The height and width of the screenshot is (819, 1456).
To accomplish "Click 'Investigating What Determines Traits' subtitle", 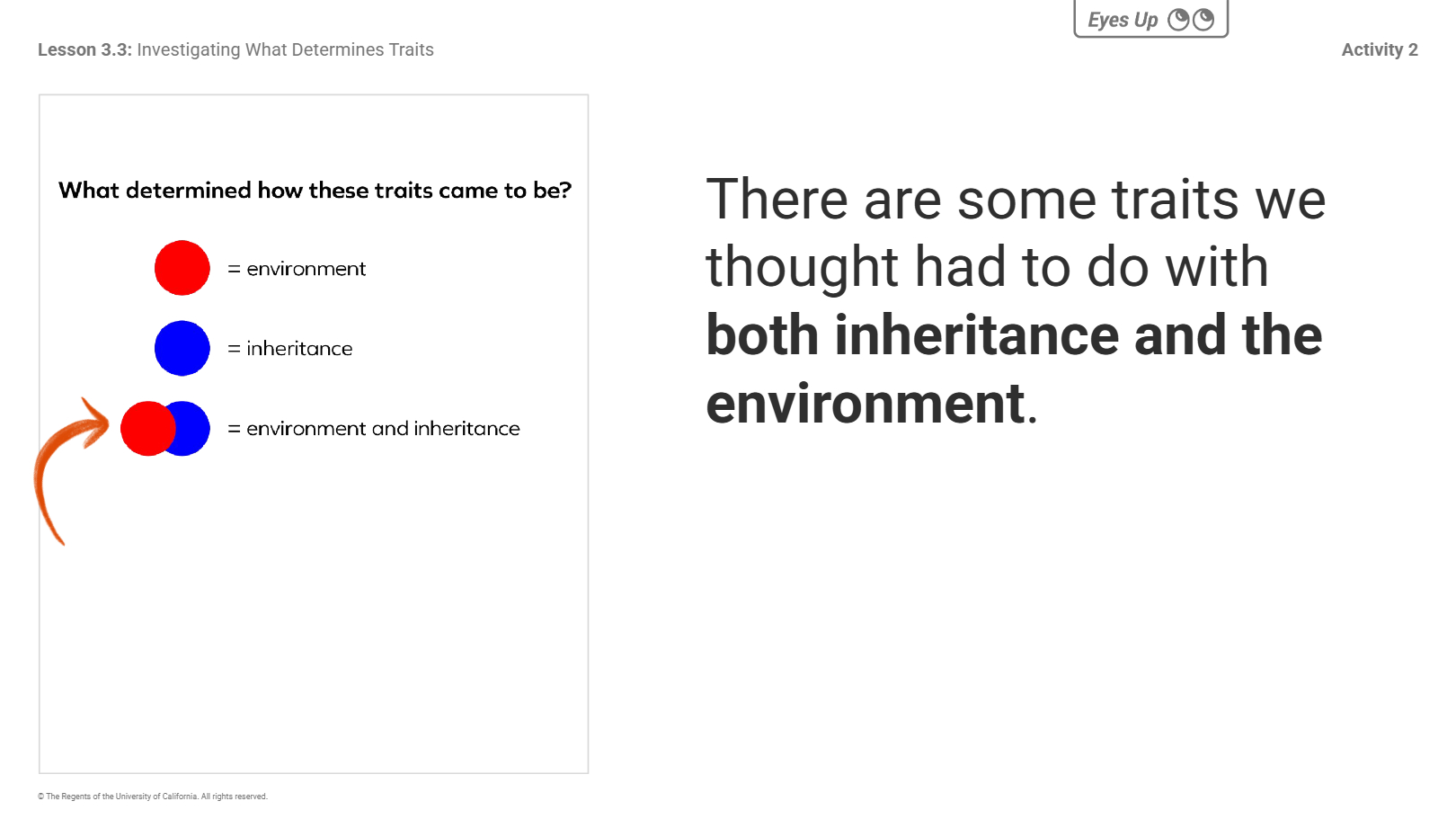I will pyautogui.click(x=285, y=49).
